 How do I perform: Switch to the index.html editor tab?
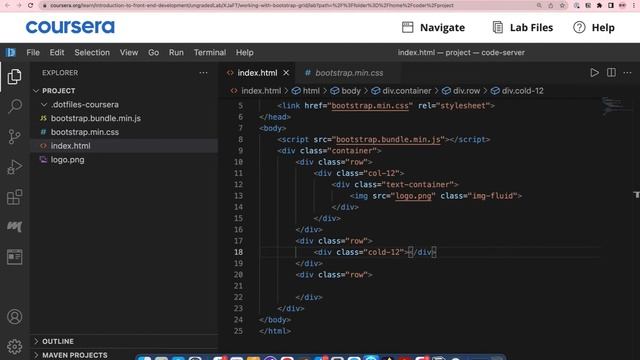pos(257,73)
